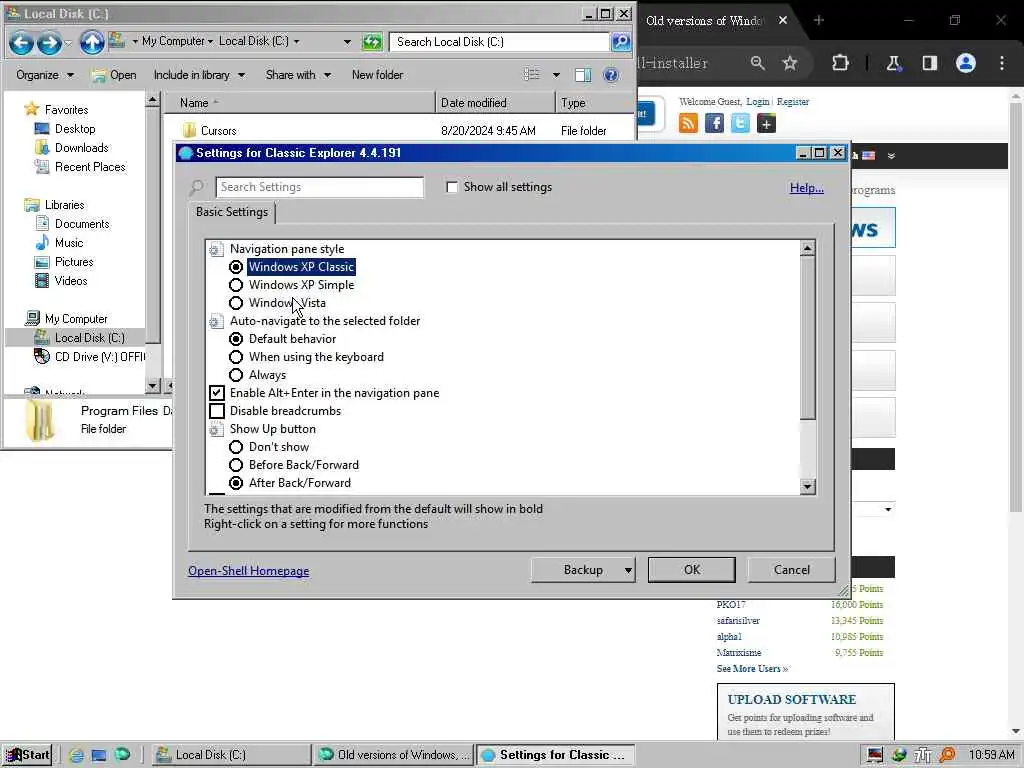Click Show Desktop quick launch icon
This screenshot has height=768, width=1024.
click(x=99, y=755)
